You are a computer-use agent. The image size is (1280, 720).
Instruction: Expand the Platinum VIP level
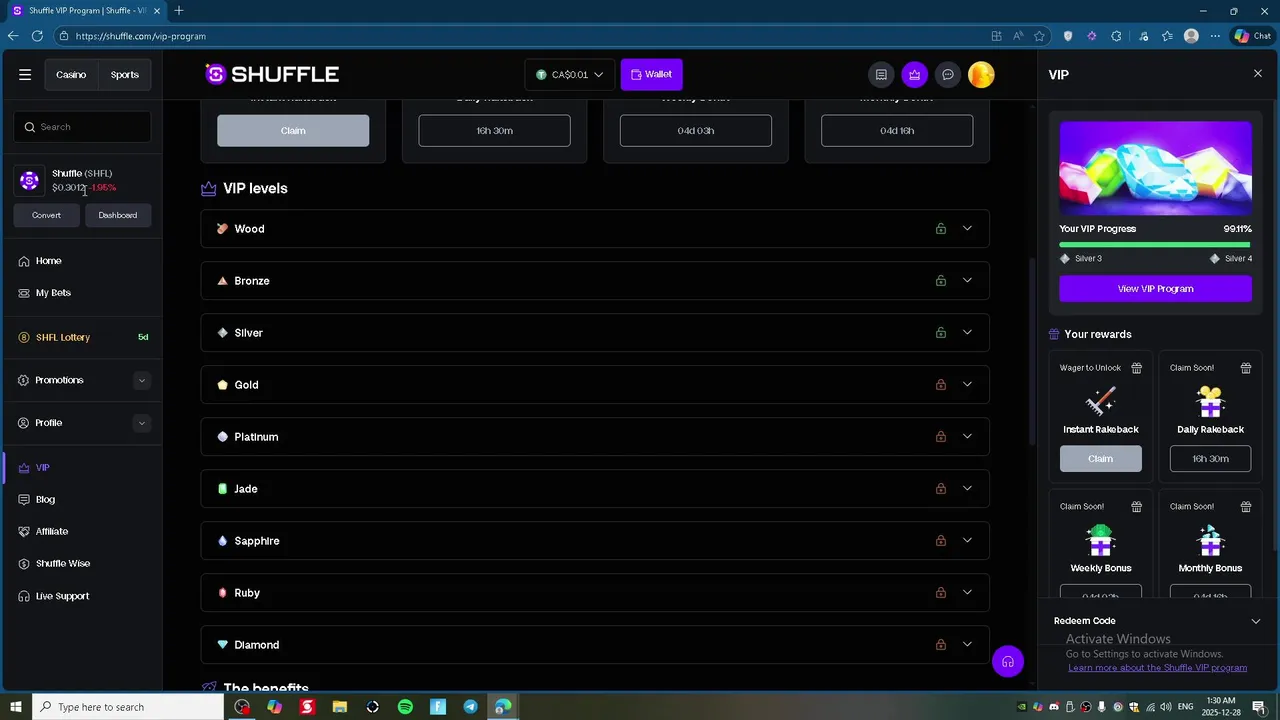click(967, 437)
